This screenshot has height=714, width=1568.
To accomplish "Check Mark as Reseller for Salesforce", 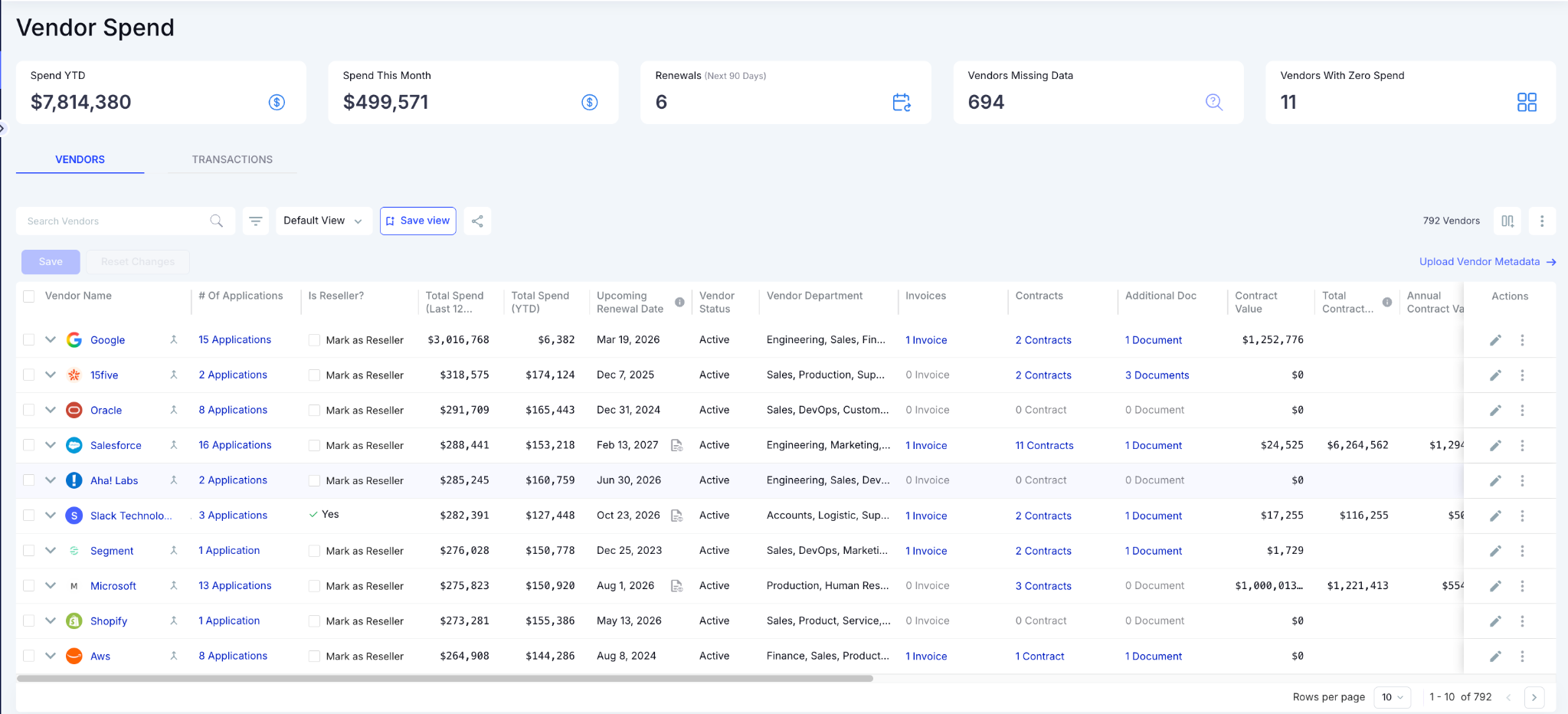I will [x=314, y=445].
